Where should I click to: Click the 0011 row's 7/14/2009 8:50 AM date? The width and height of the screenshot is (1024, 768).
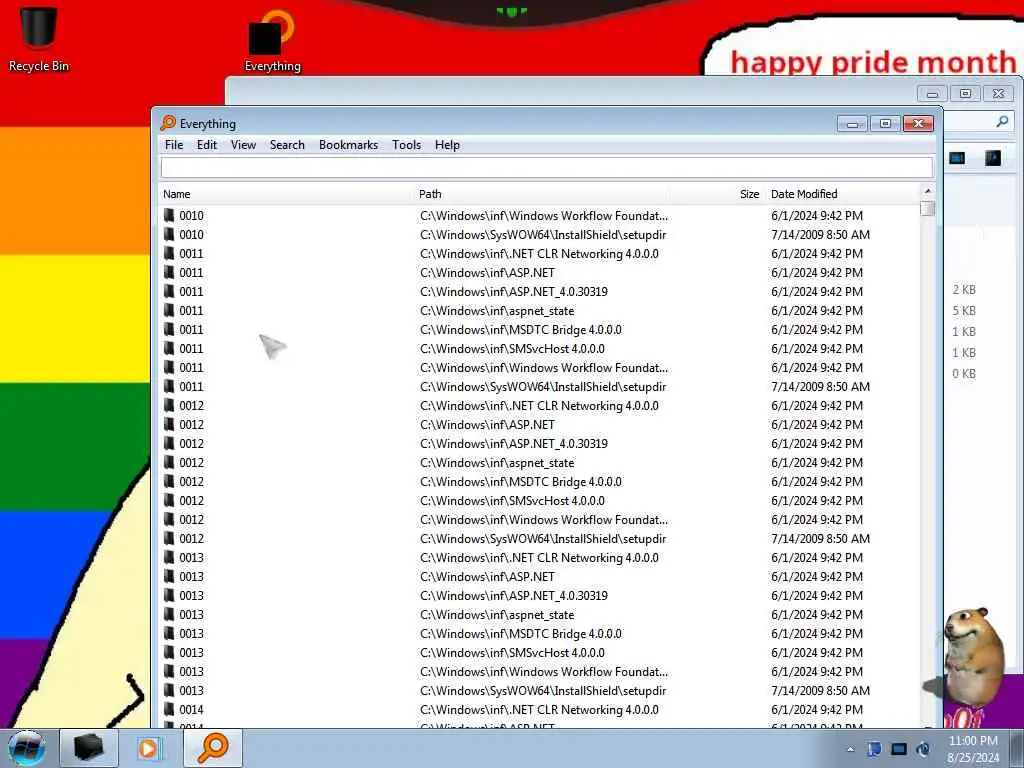820,387
